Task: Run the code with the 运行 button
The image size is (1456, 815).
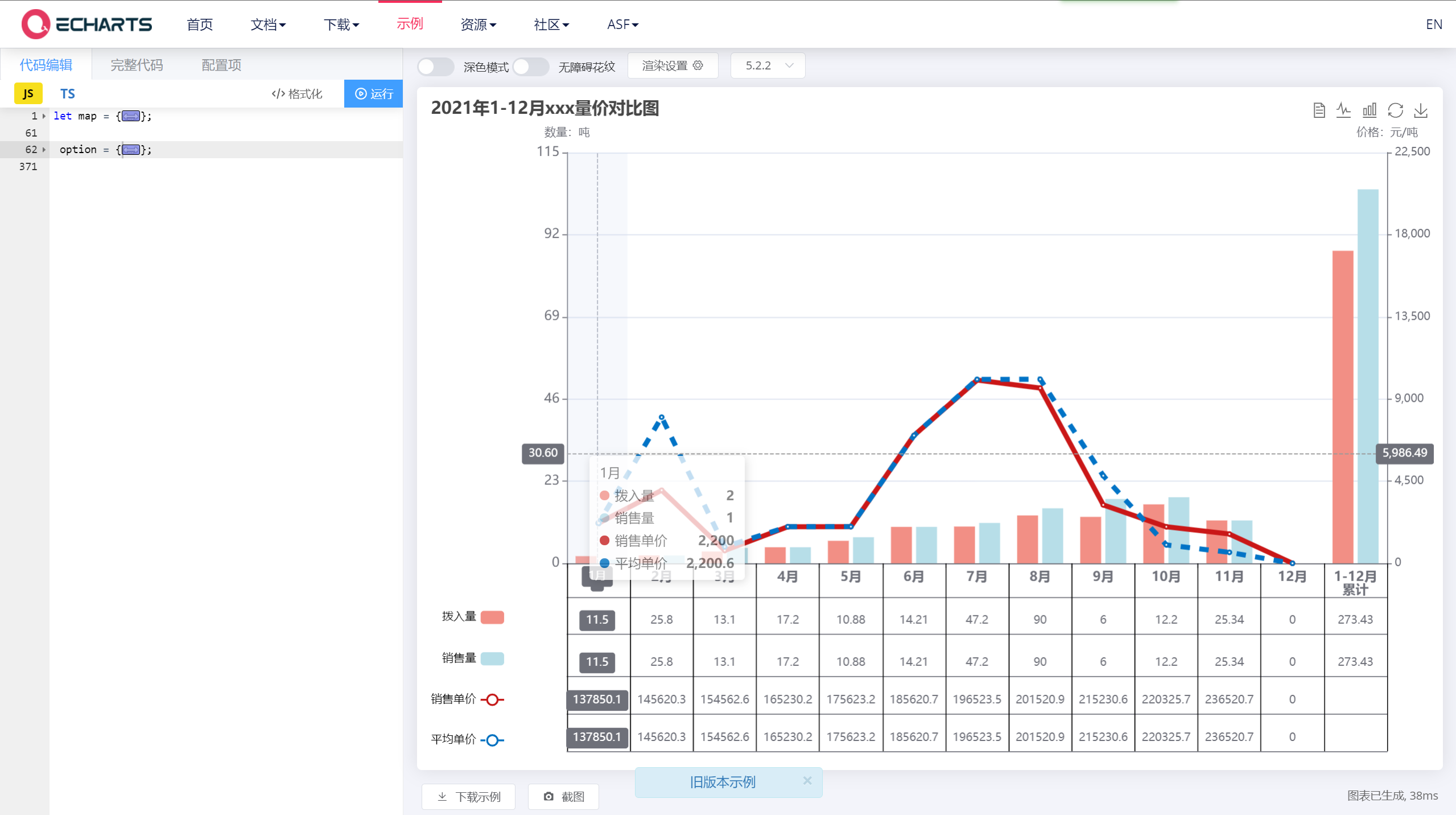Action: point(374,93)
